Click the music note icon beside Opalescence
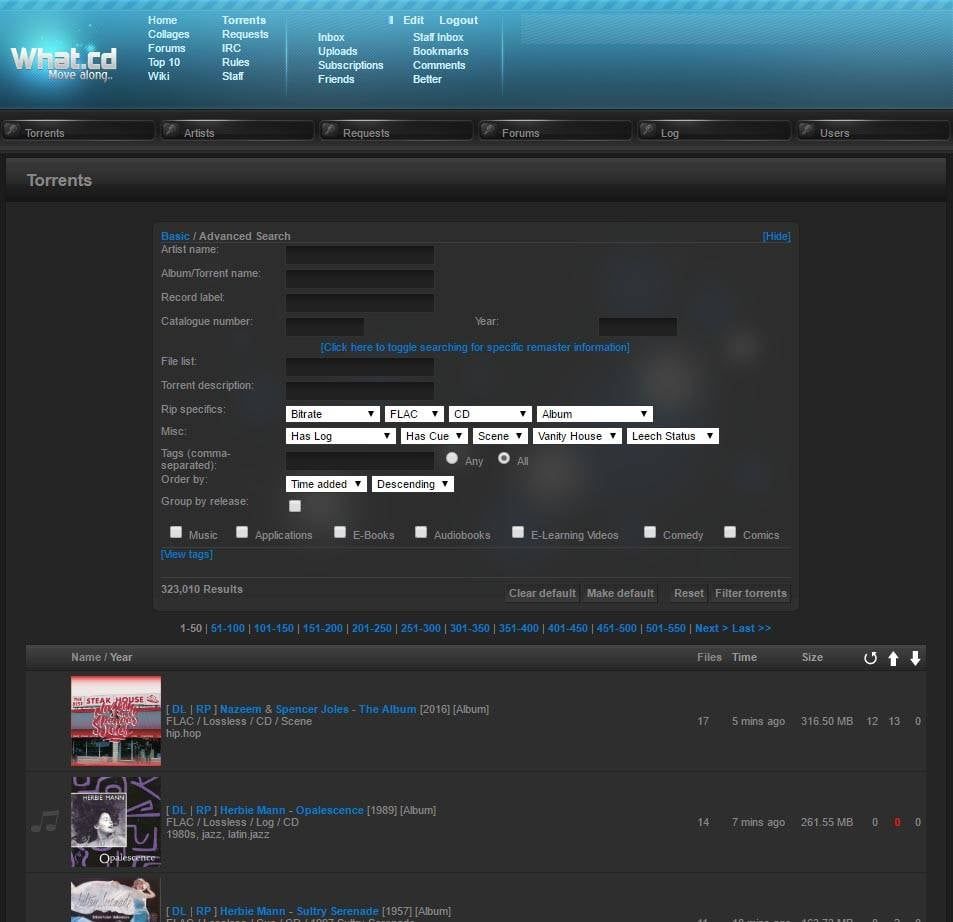The width and height of the screenshot is (953, 922). 44,822
